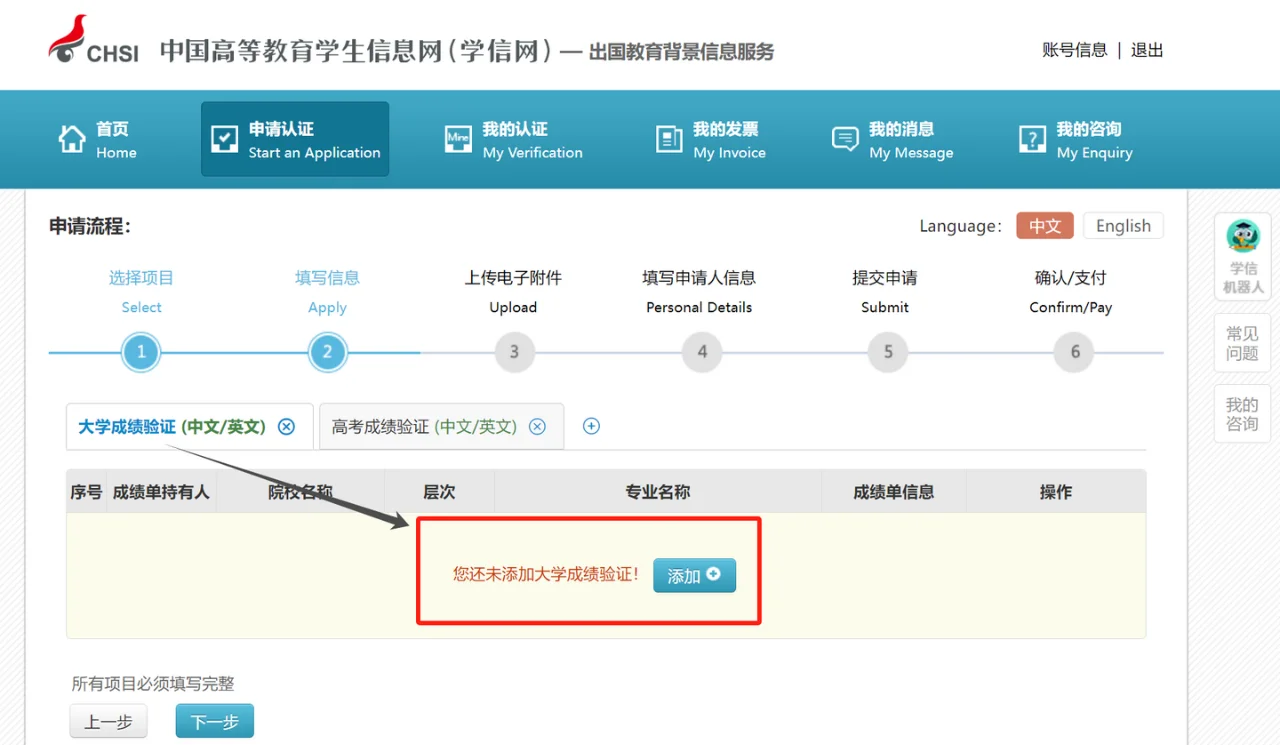The width and height of the screenshot is (1280, 745).
Task: Go to Home via house icon
Action: coord(72,139)
